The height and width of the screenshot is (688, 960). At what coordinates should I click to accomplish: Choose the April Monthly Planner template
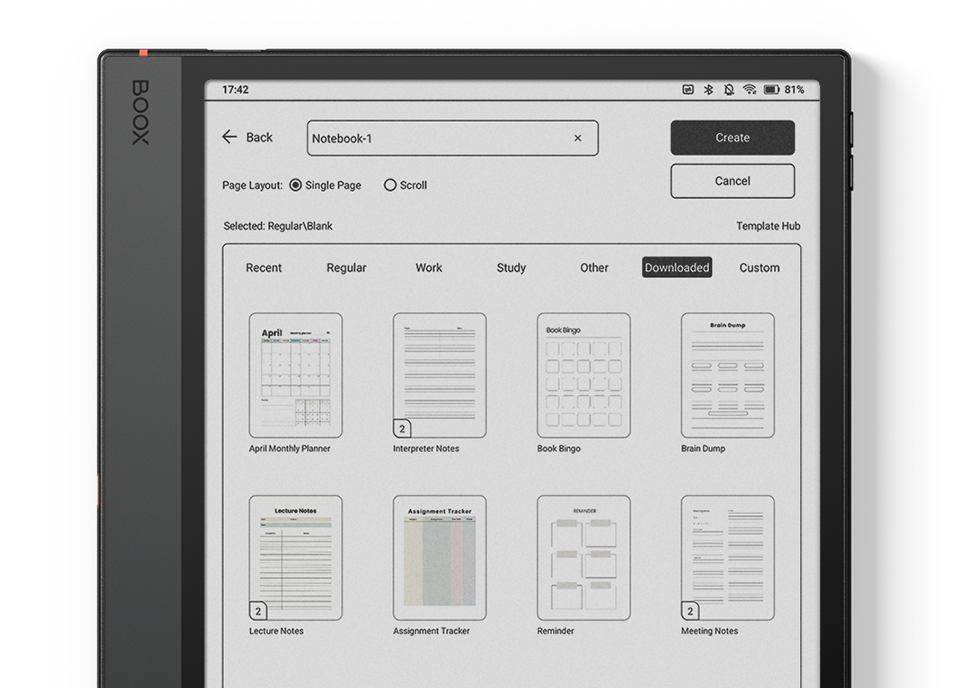click(296, 375)
